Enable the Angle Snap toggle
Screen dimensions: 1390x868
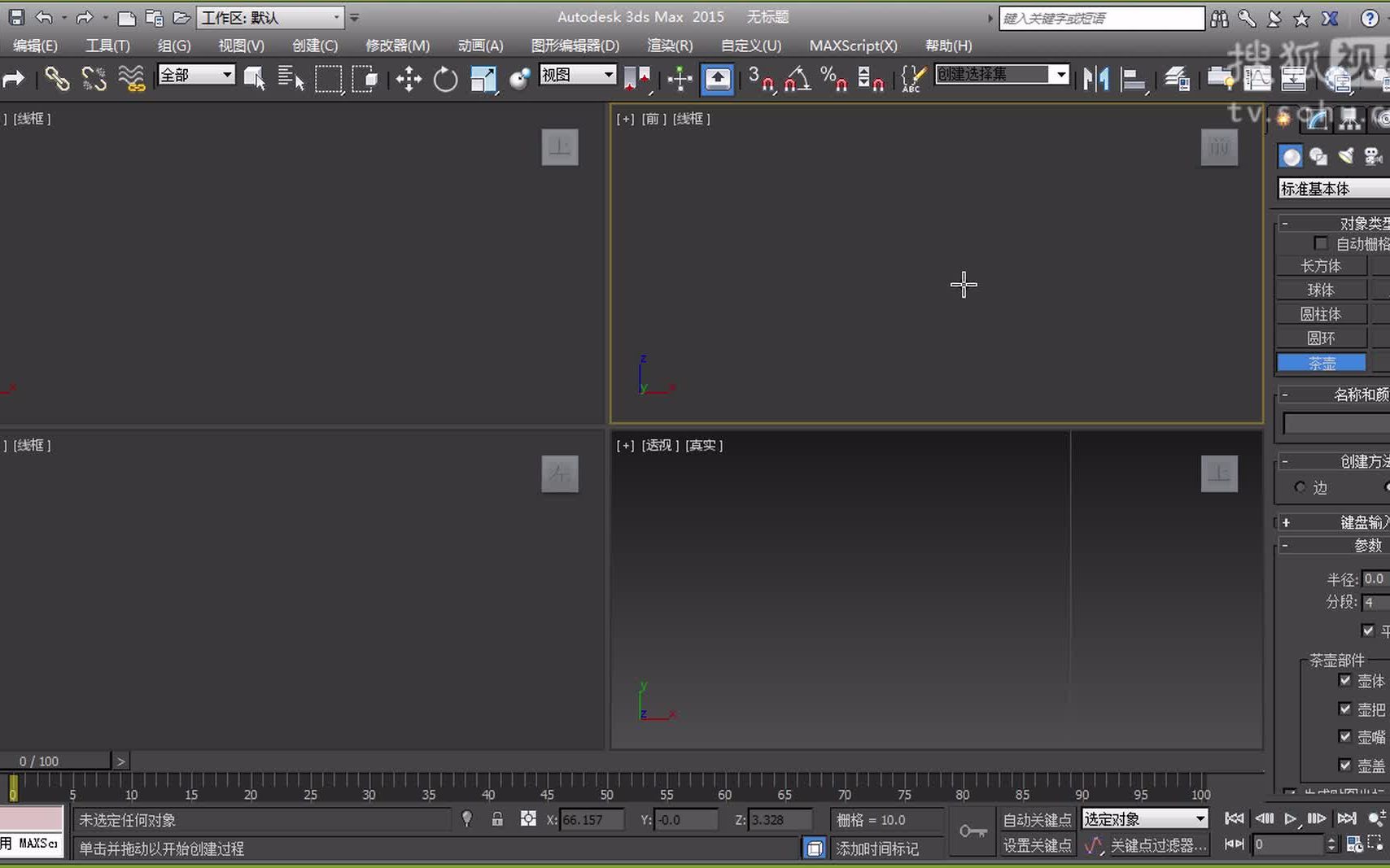pos(798,79)
